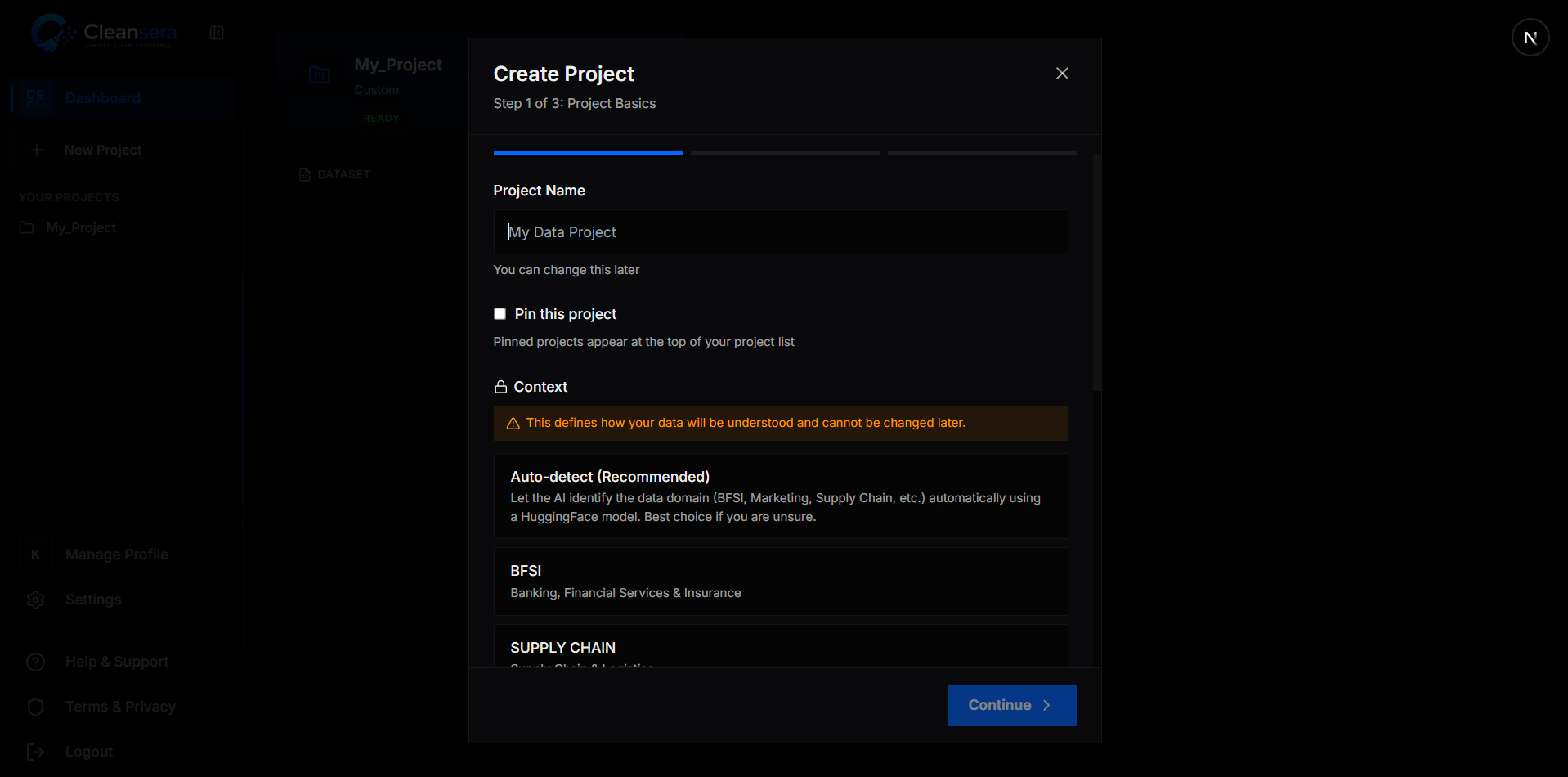Viewport: 1568px width, 777px height.
Task: Open the user avatar N menu
Action: click(x=1530, y=38)
